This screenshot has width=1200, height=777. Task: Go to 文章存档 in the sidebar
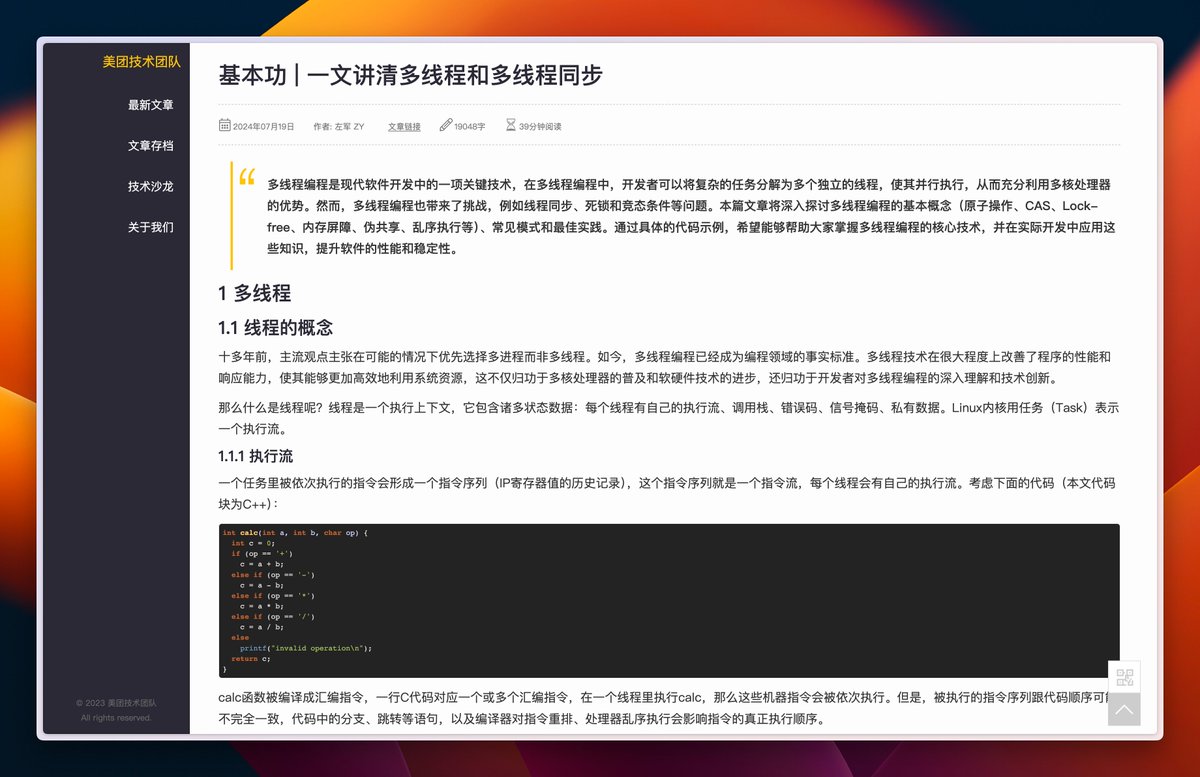151,146
